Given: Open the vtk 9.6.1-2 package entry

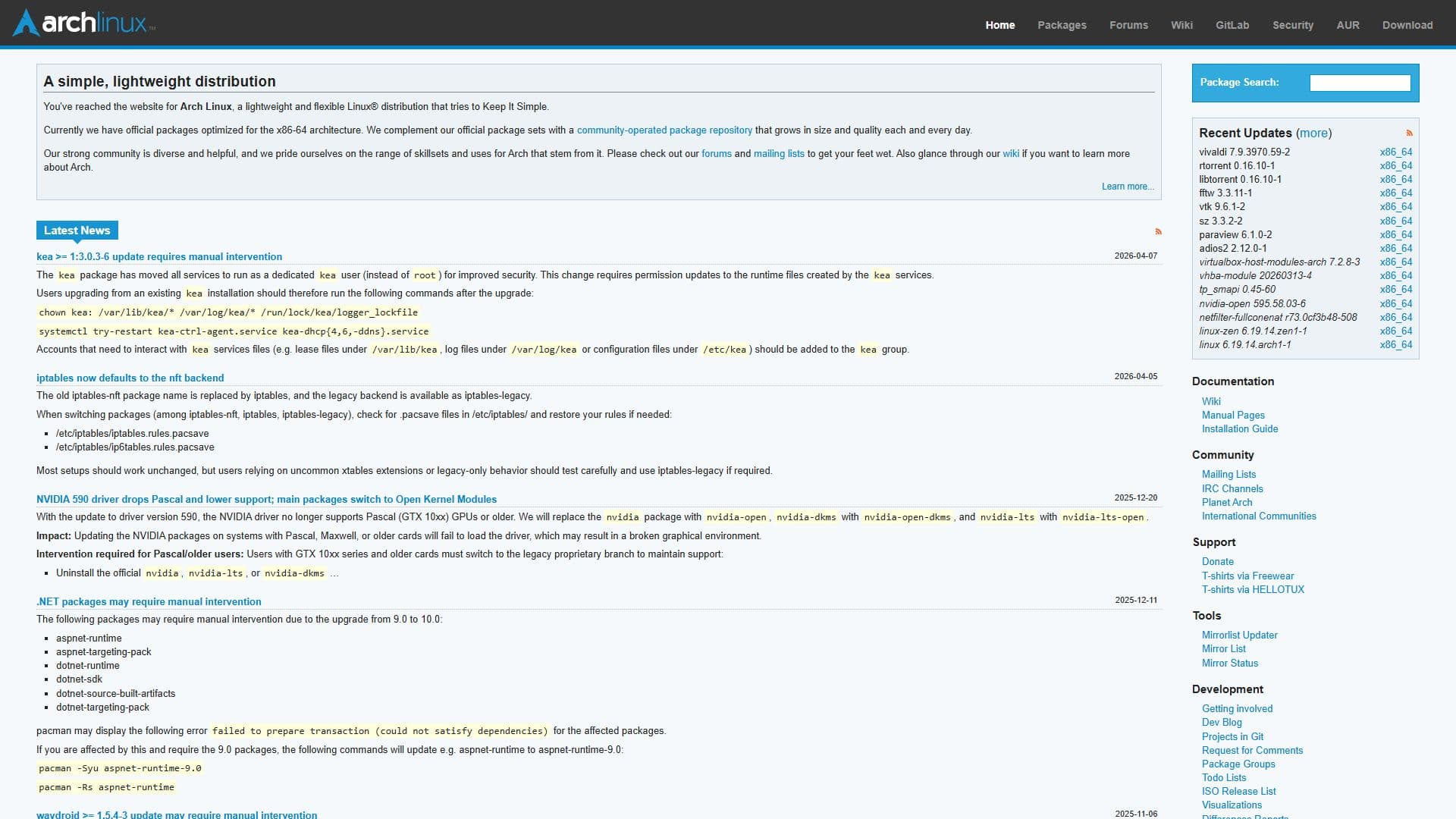Looking at the screenshot, I should point(1222,207).
